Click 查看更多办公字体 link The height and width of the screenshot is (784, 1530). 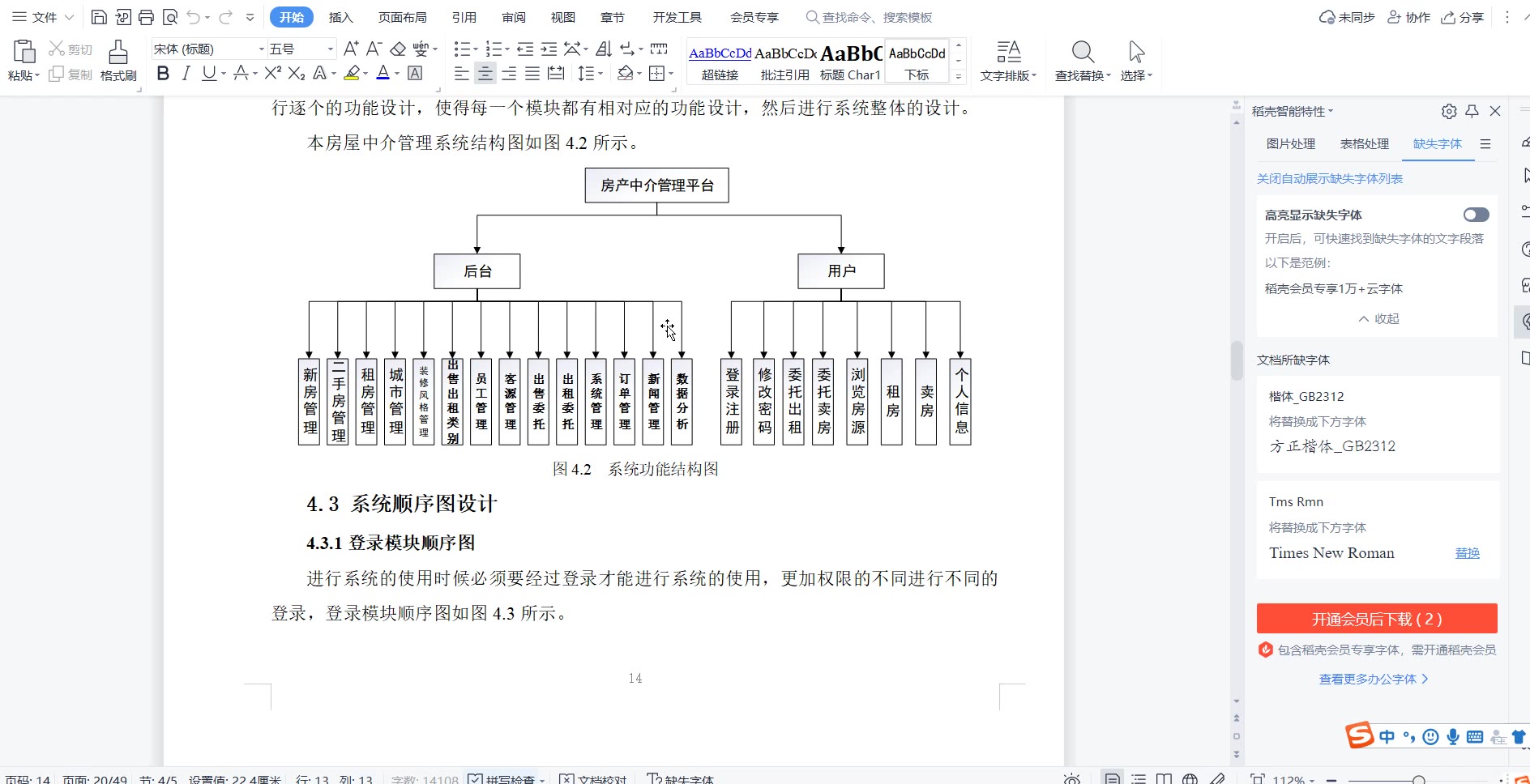coord(1374,679)
